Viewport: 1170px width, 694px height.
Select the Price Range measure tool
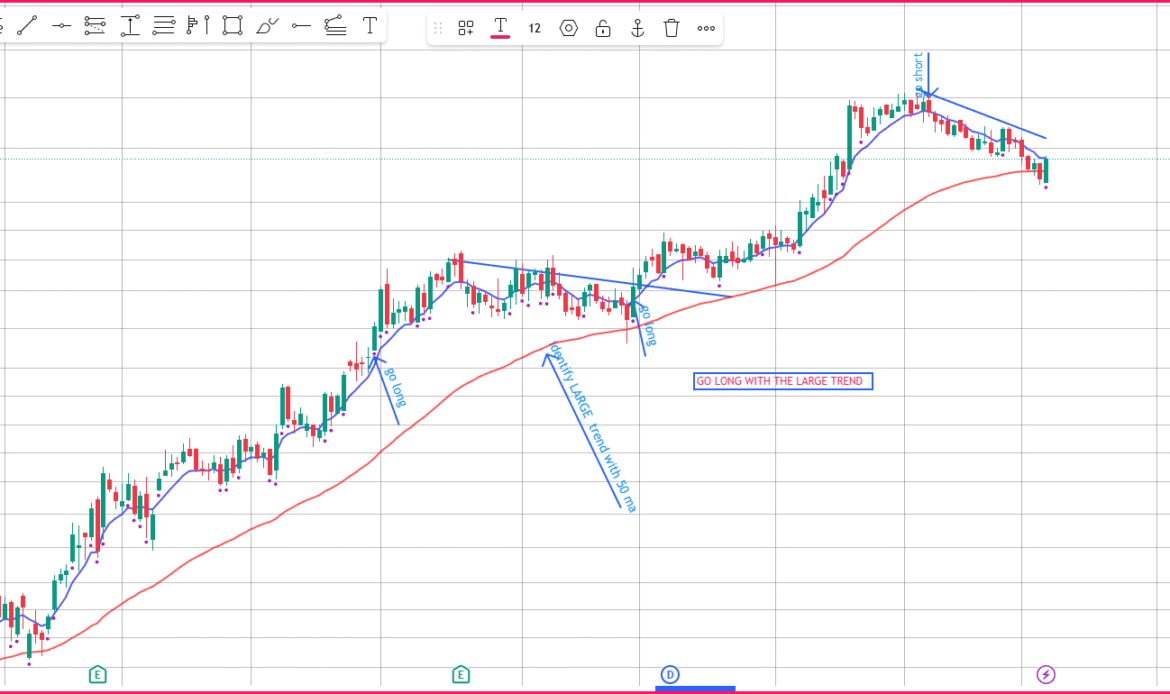tap(130, 26)
